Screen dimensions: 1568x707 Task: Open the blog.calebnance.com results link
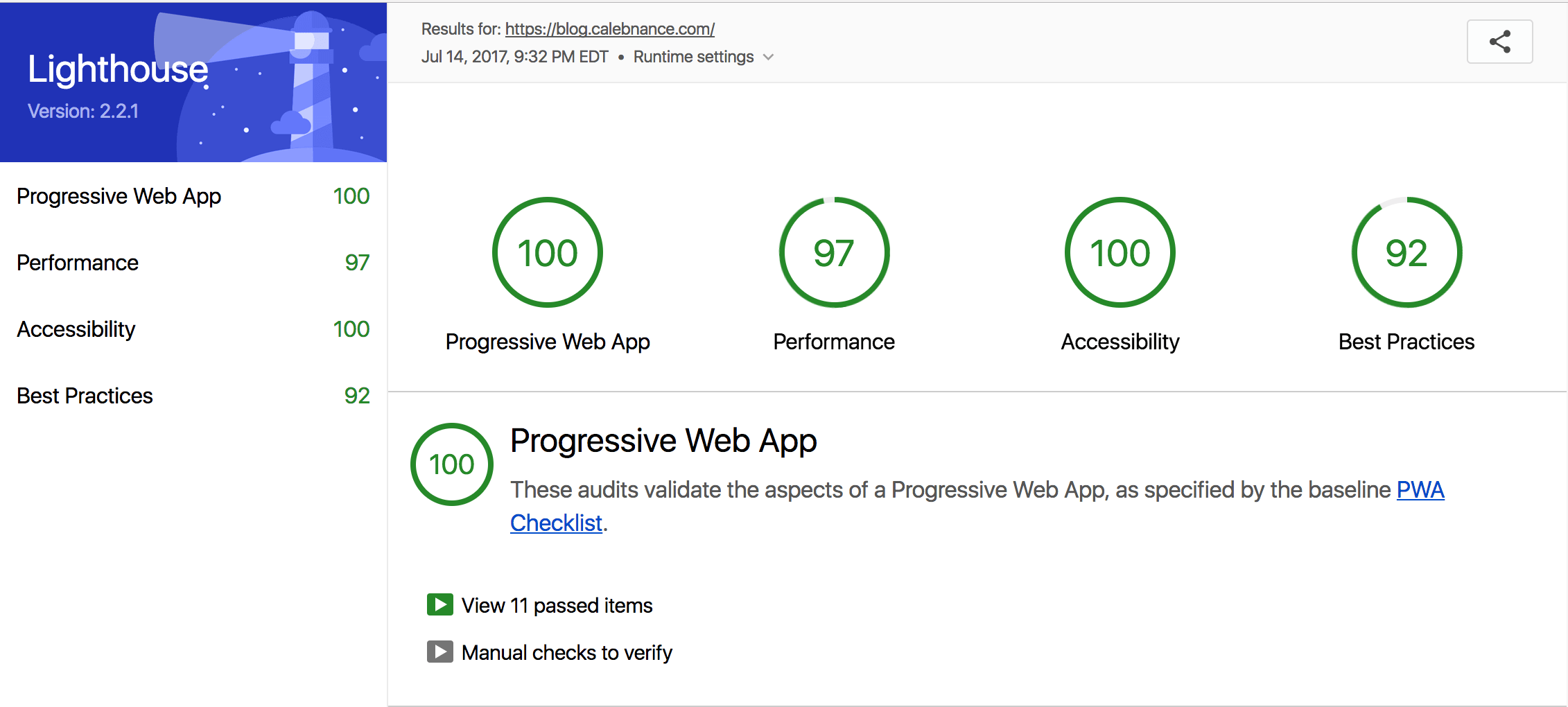pos(609,28)
